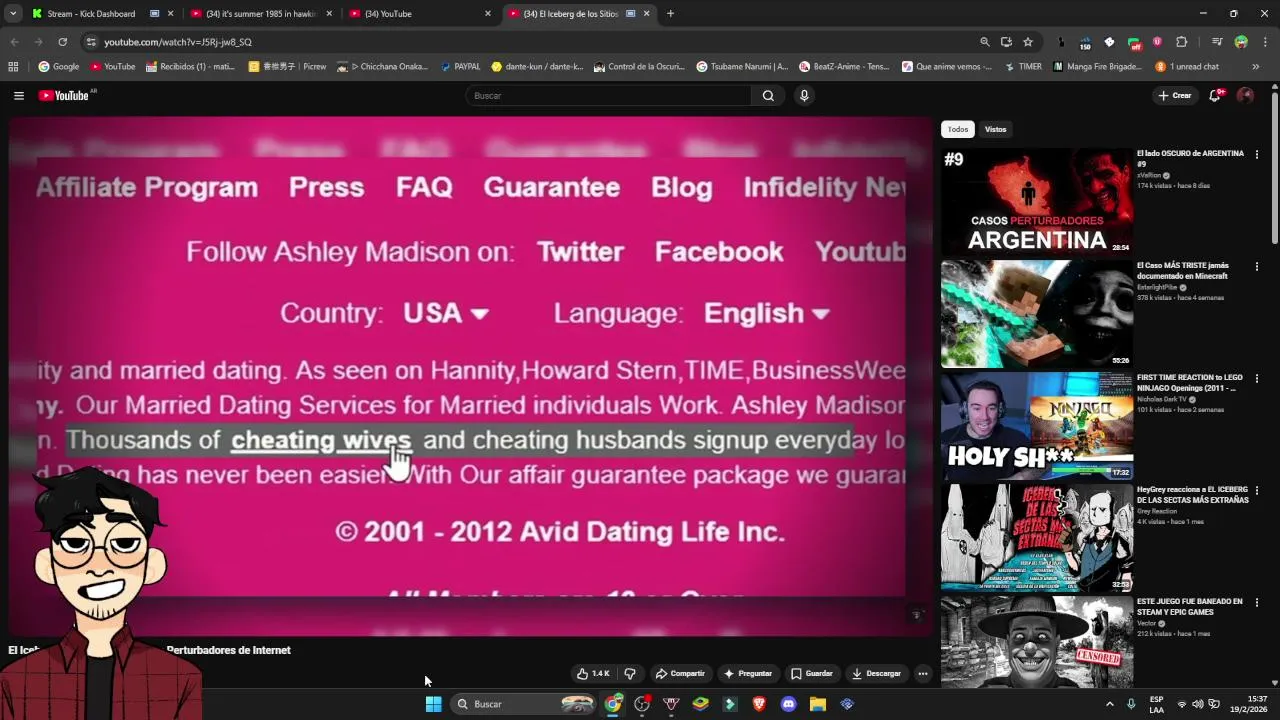
Task: Open Windows Start menu
Action: [x=434, y=704]
